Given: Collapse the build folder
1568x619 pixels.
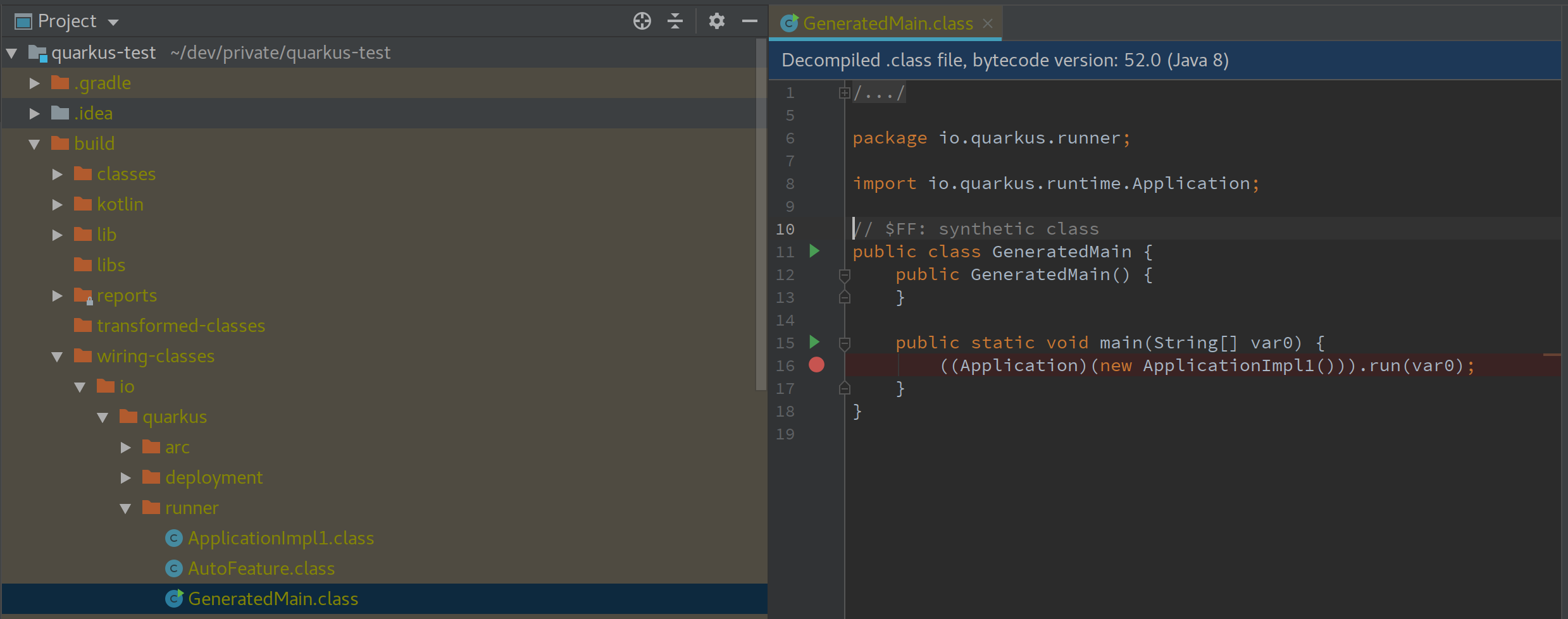Looking at the screenshot, I should pyautogui.click(x=35, y=144).
